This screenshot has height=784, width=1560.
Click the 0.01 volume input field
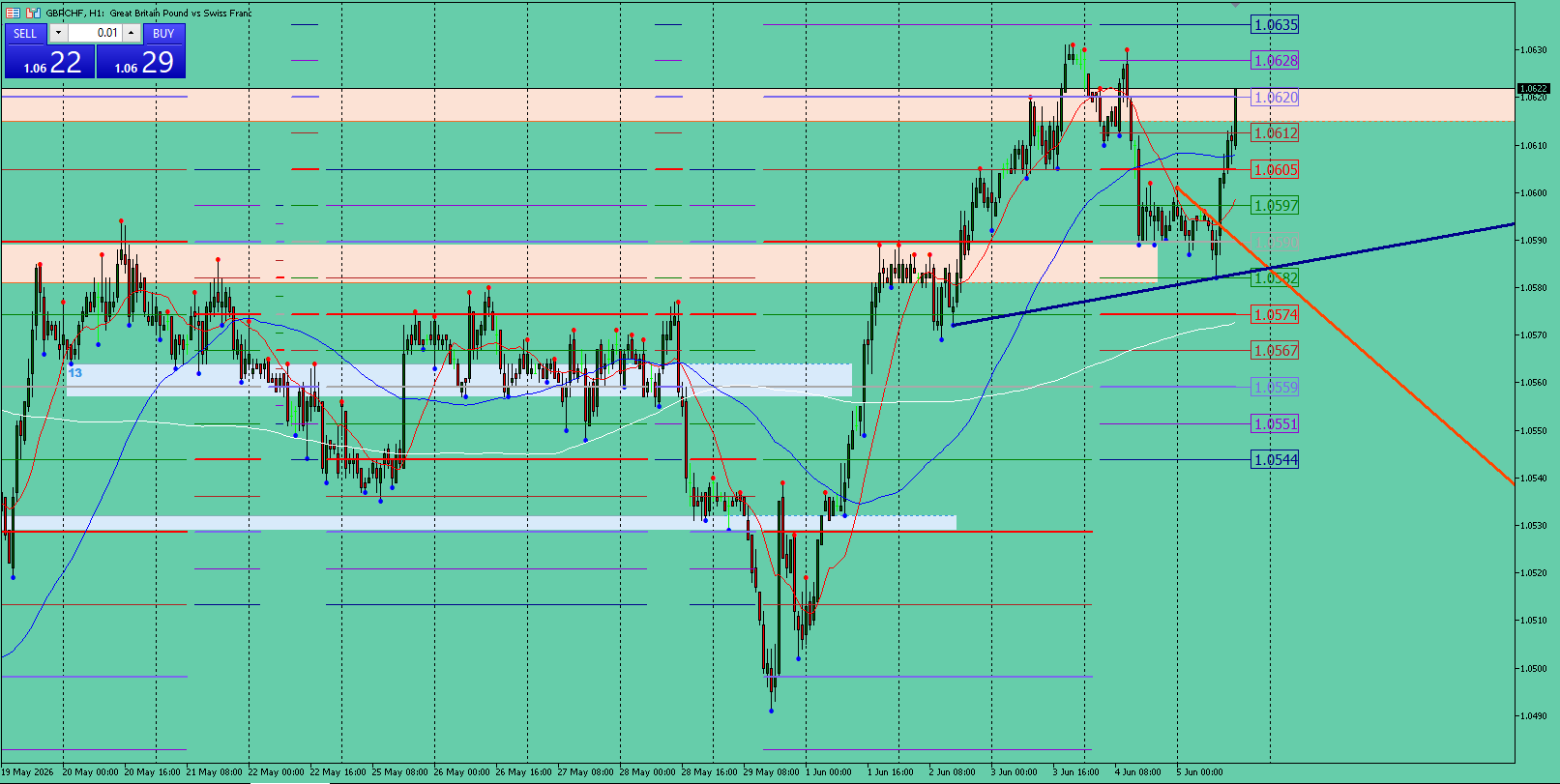click(x=95, y=33)
